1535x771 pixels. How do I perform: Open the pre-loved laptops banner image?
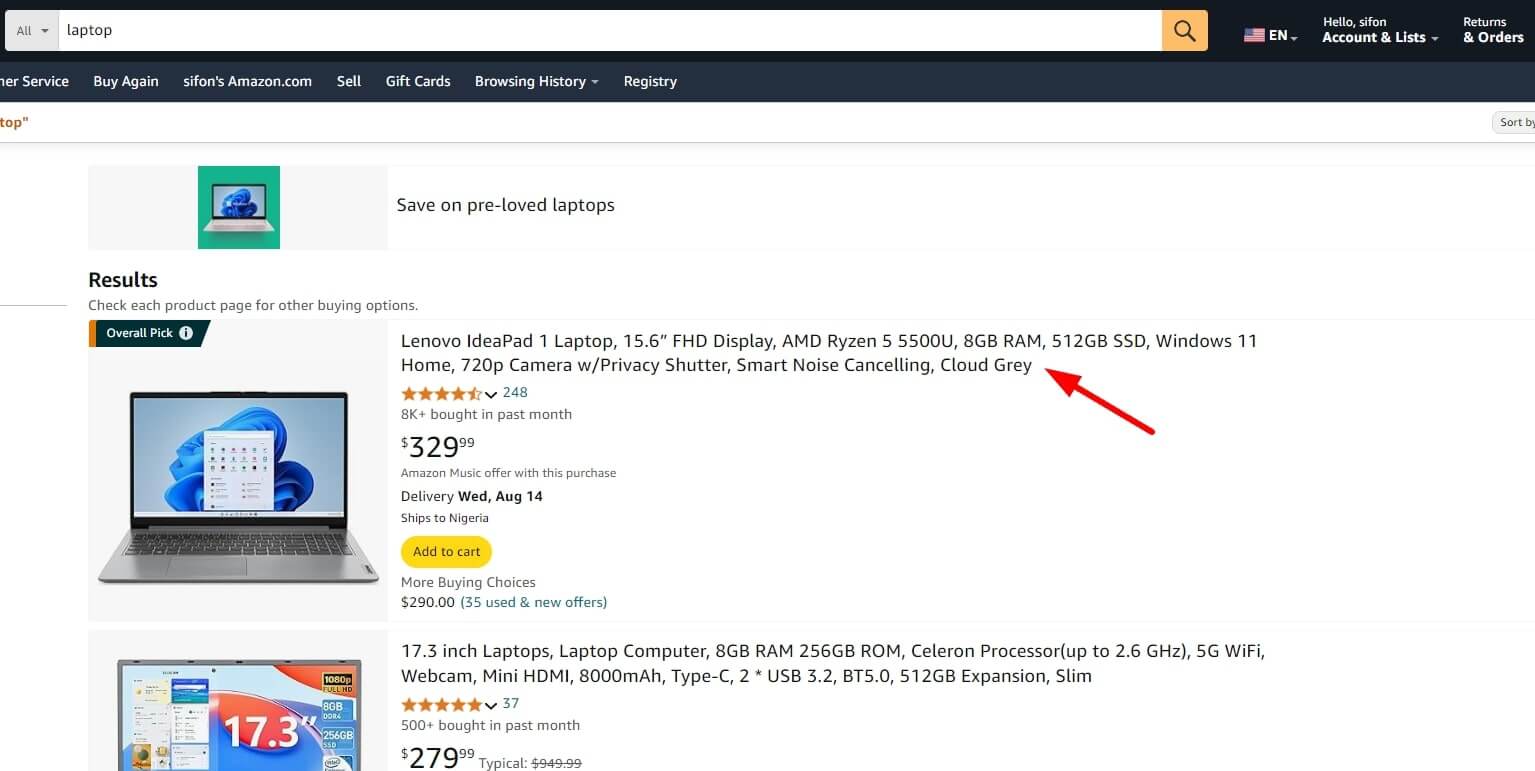(x=238, y=207)
